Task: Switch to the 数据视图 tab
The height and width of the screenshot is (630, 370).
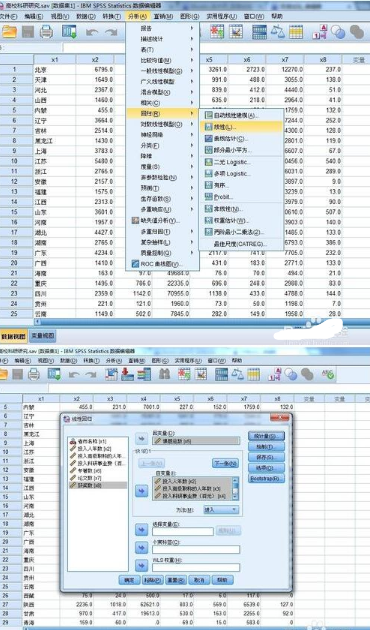Action: pos(14,336)
